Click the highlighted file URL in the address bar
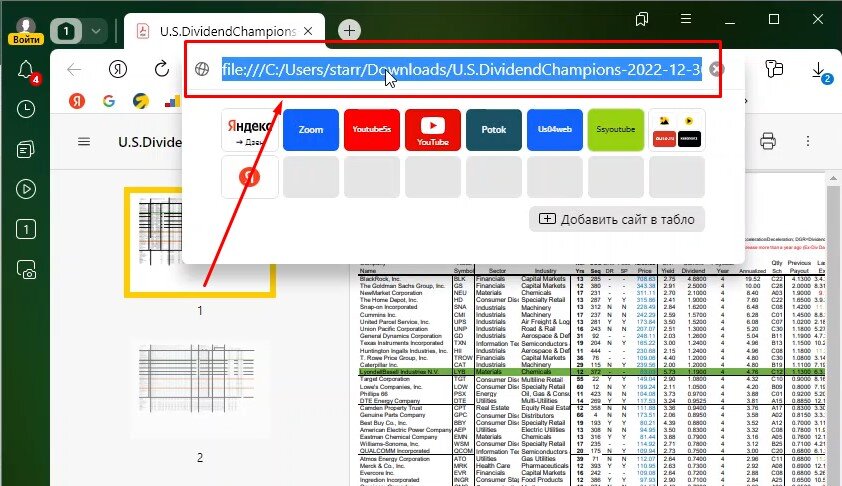842x486 pixels. [461, 69]
